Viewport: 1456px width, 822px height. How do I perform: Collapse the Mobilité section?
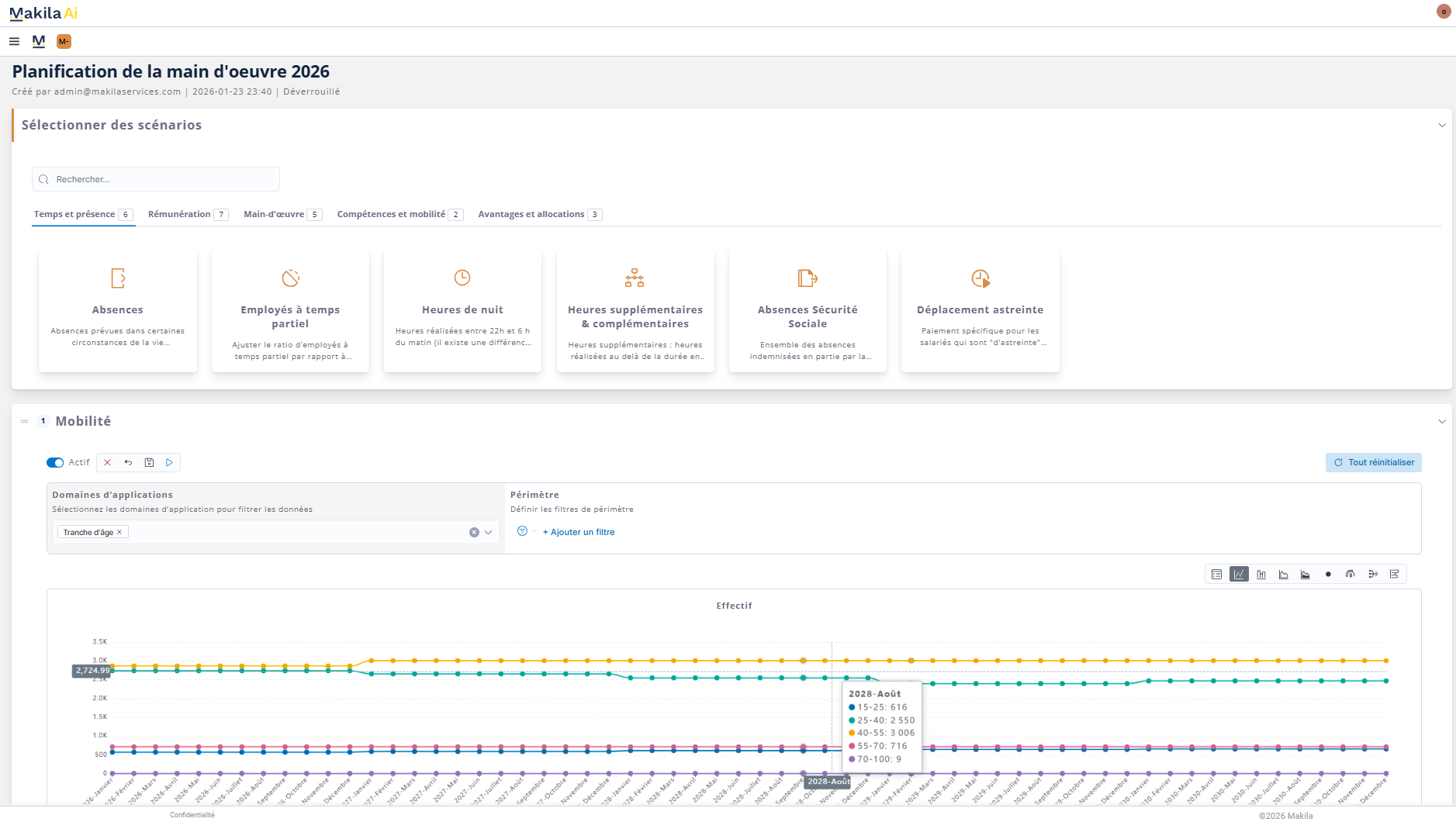coord(1442,422)
